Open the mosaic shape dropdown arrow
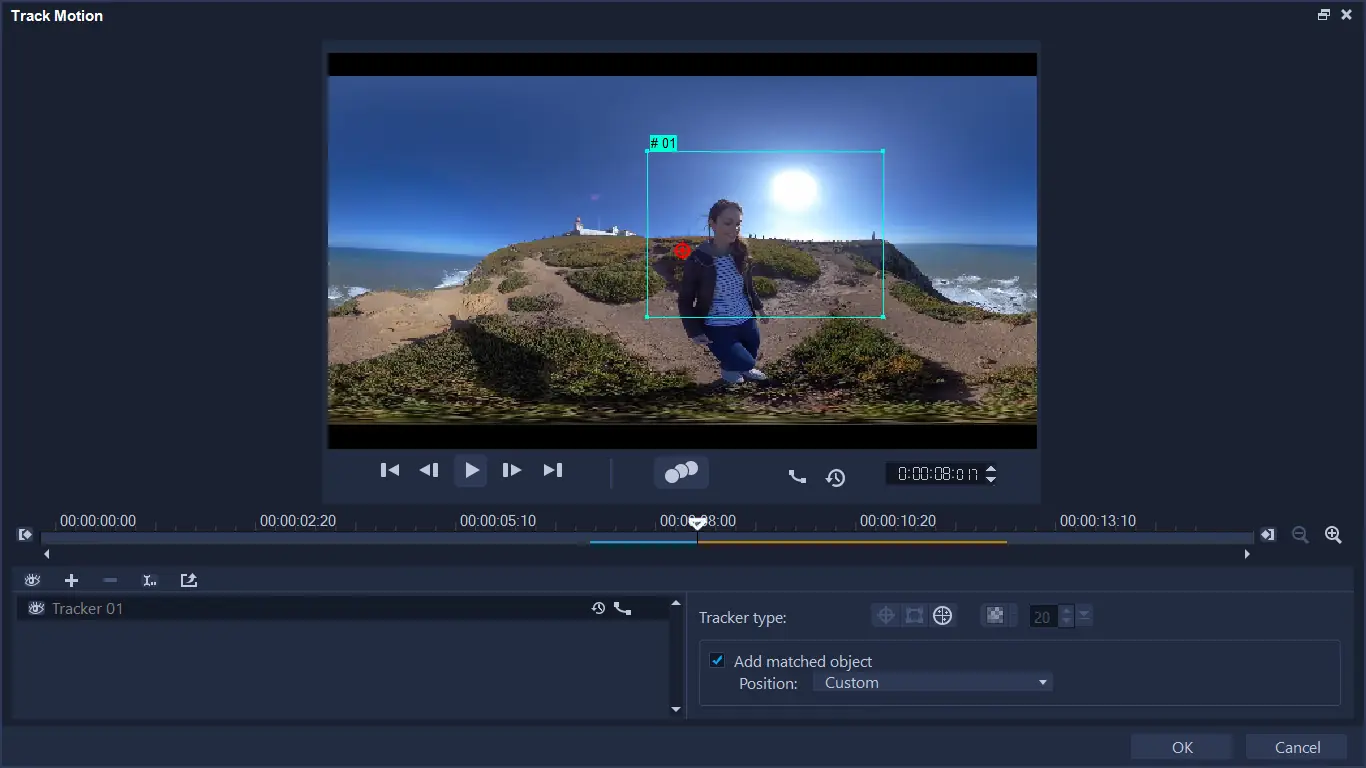 1085,616
